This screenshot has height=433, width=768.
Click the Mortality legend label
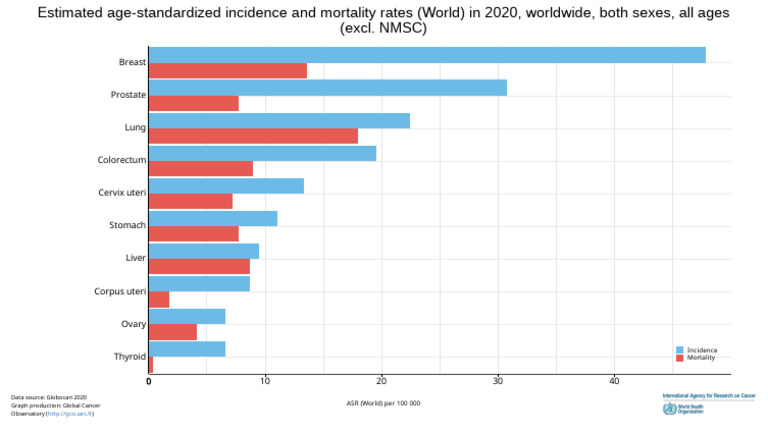coord(701,358)
